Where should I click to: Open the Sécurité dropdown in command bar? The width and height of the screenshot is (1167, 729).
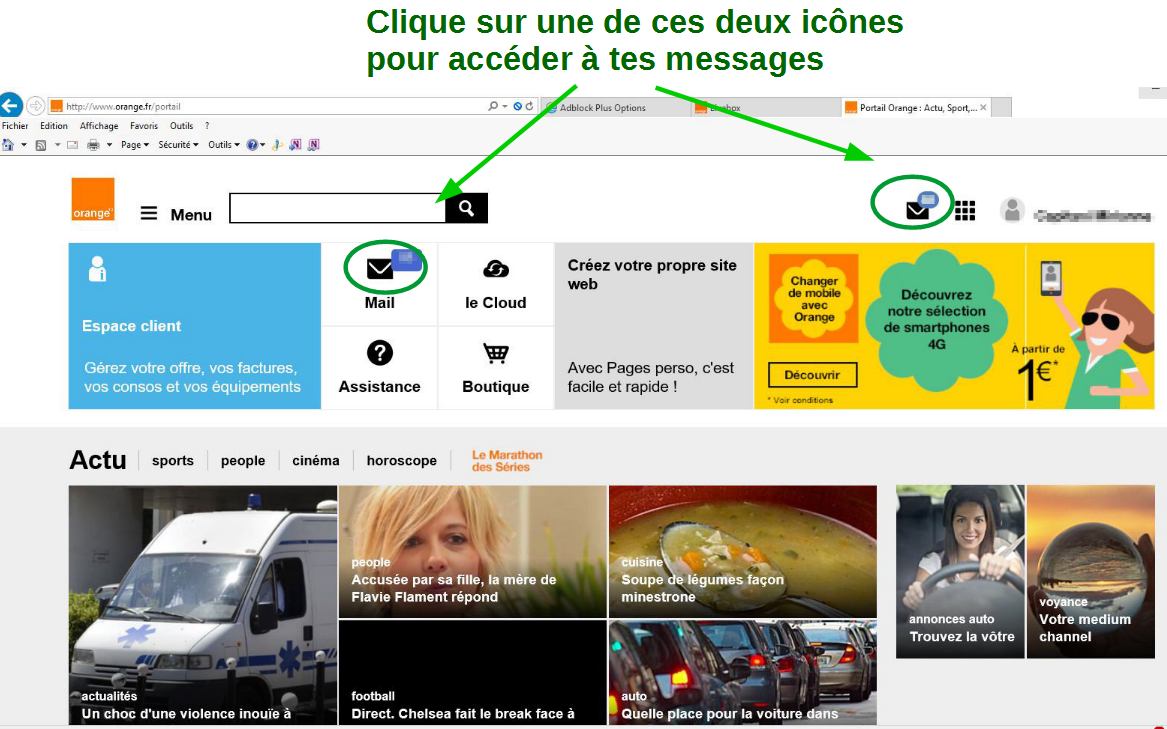tap(178, 145)
